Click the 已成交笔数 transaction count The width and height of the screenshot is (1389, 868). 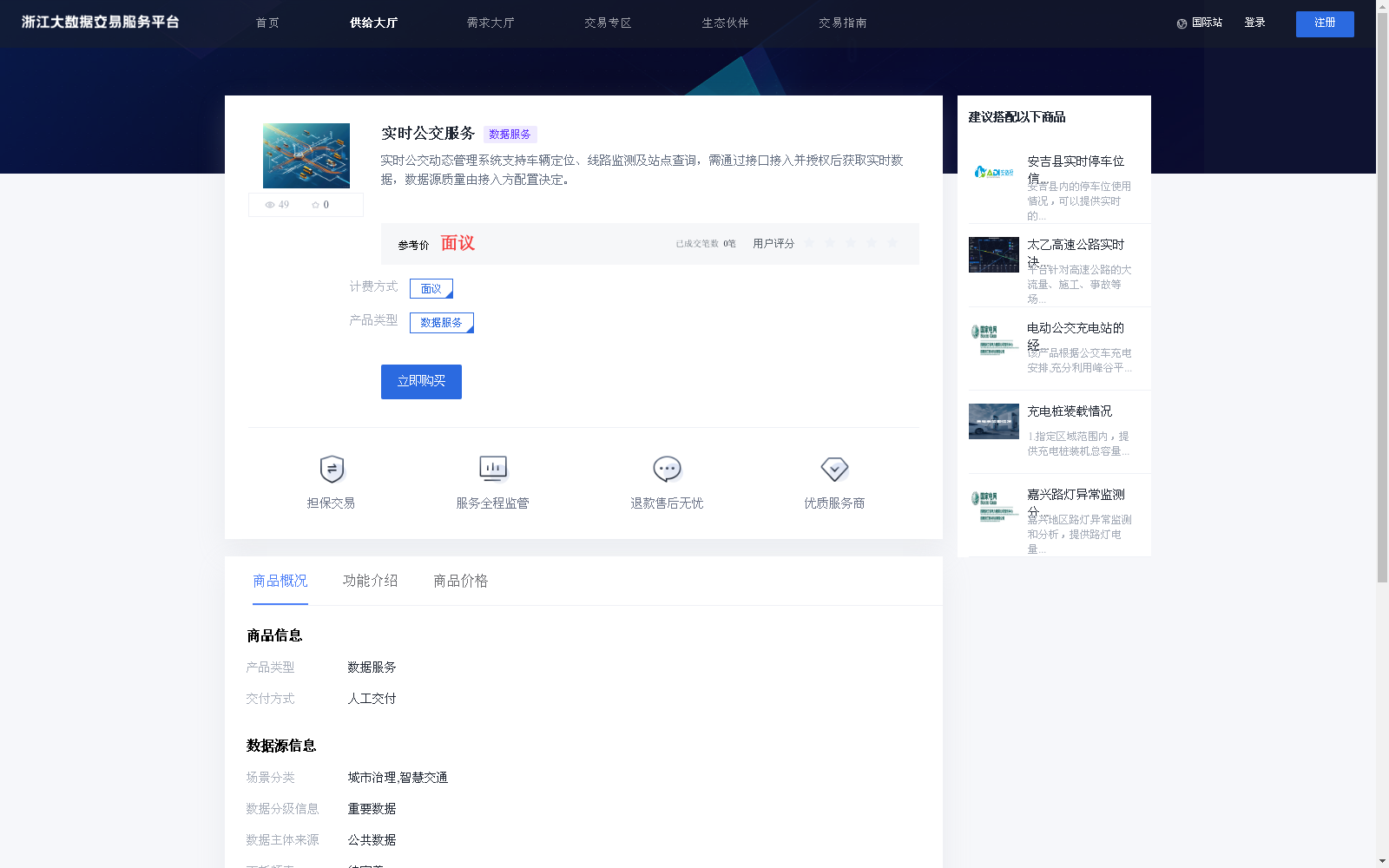point(706,244)
